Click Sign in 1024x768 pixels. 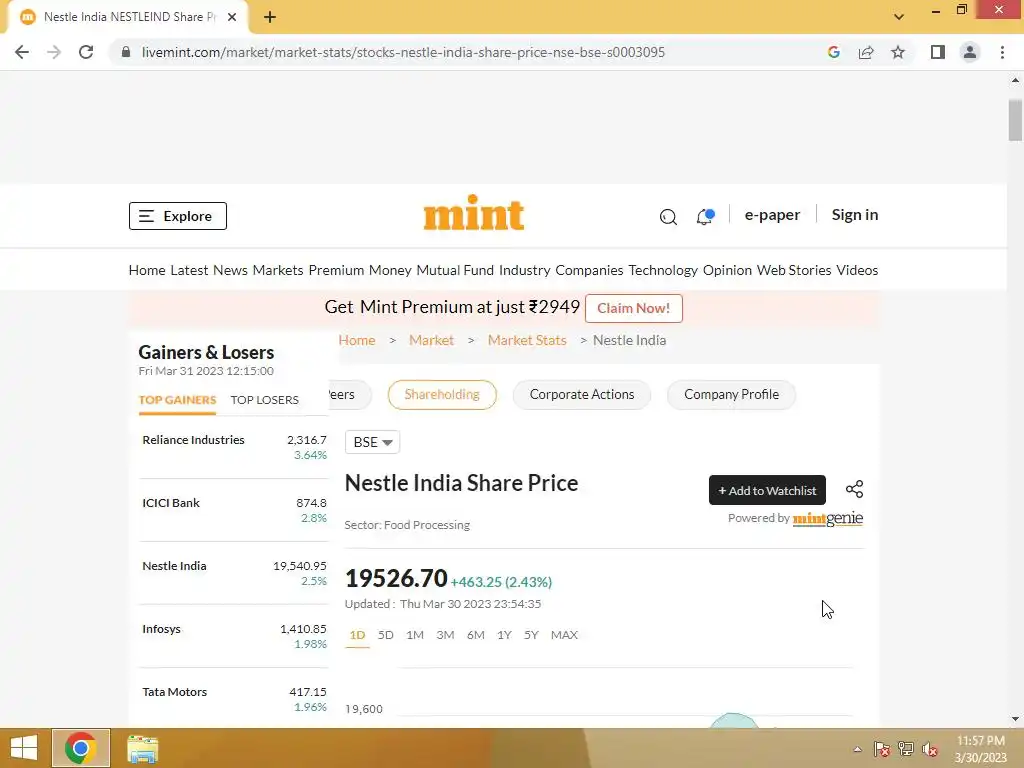(x=855, y=215)
